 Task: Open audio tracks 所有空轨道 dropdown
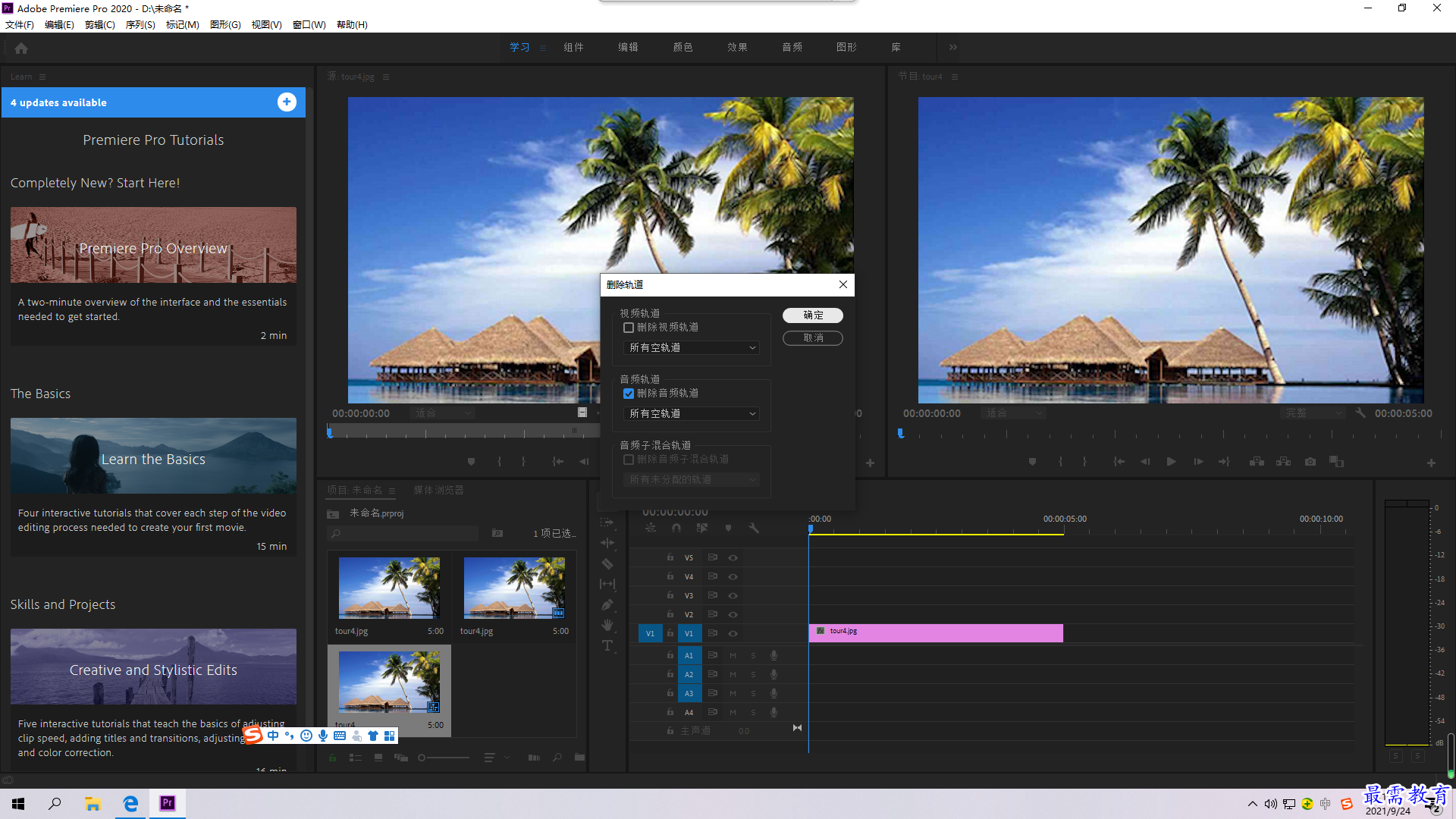[692, 414]
